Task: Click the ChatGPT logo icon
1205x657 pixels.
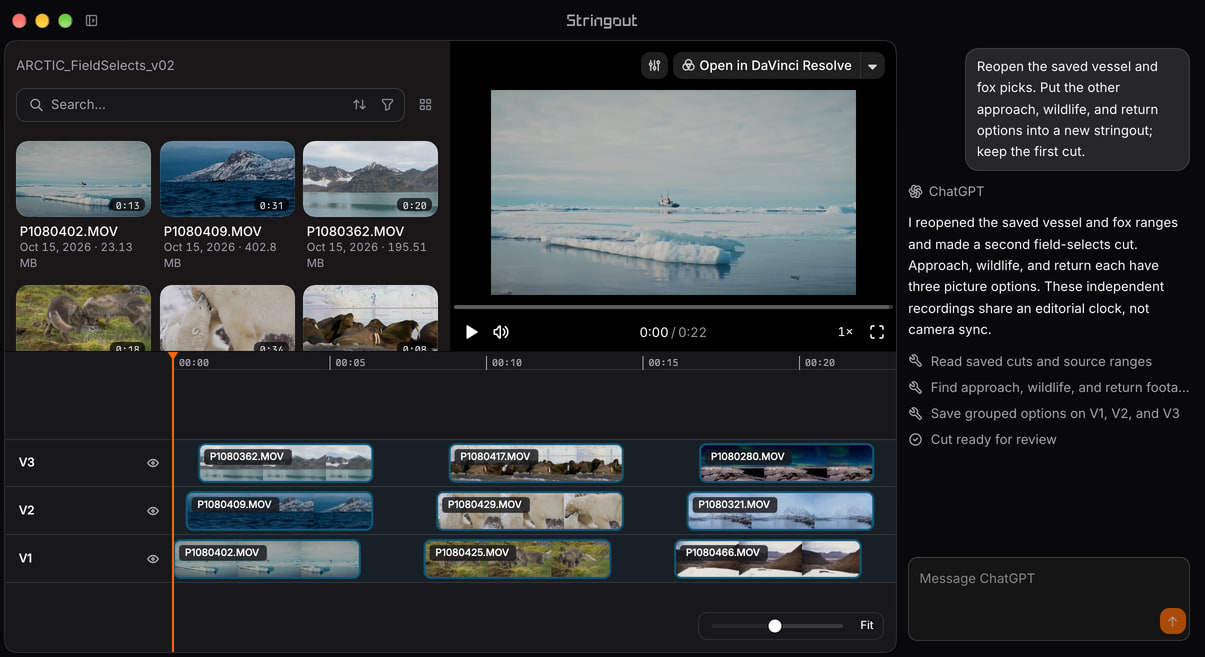Action: 915,192
